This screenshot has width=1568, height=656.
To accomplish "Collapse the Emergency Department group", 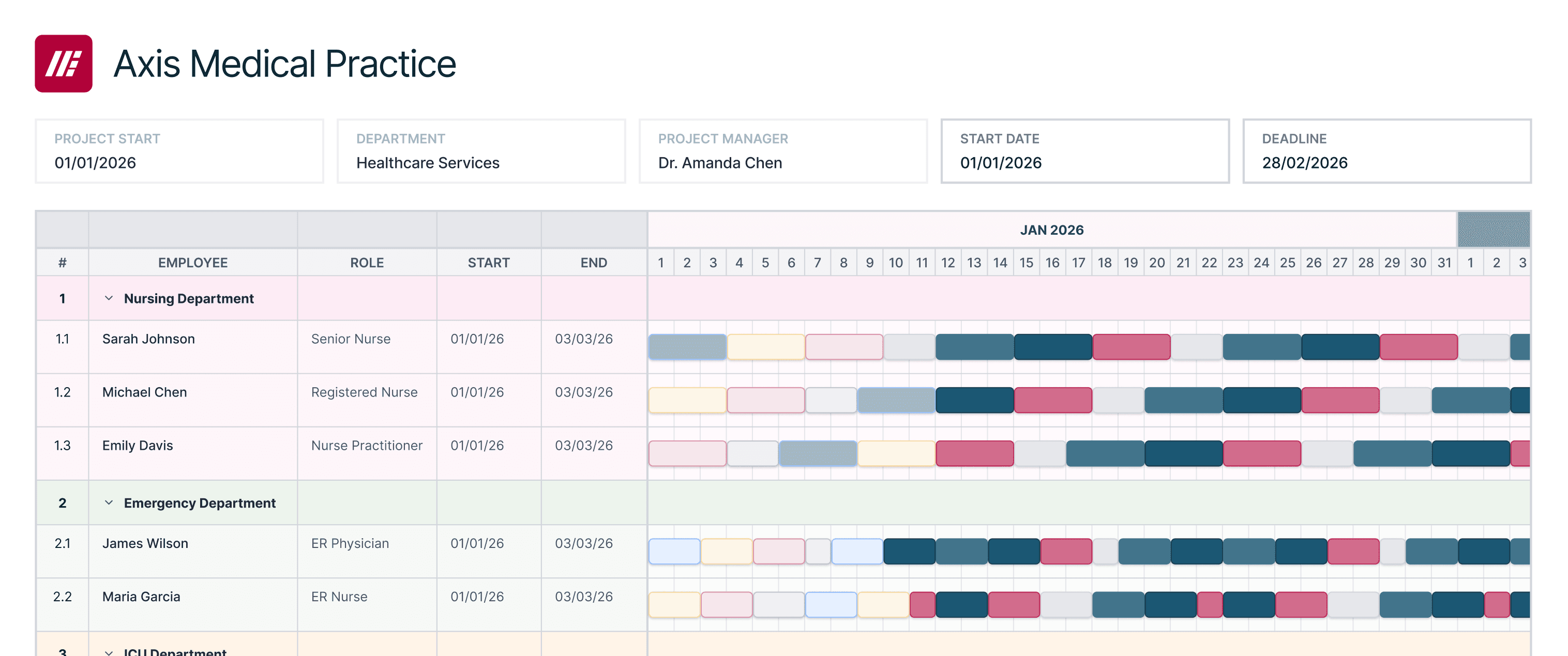I will (109, 502).
